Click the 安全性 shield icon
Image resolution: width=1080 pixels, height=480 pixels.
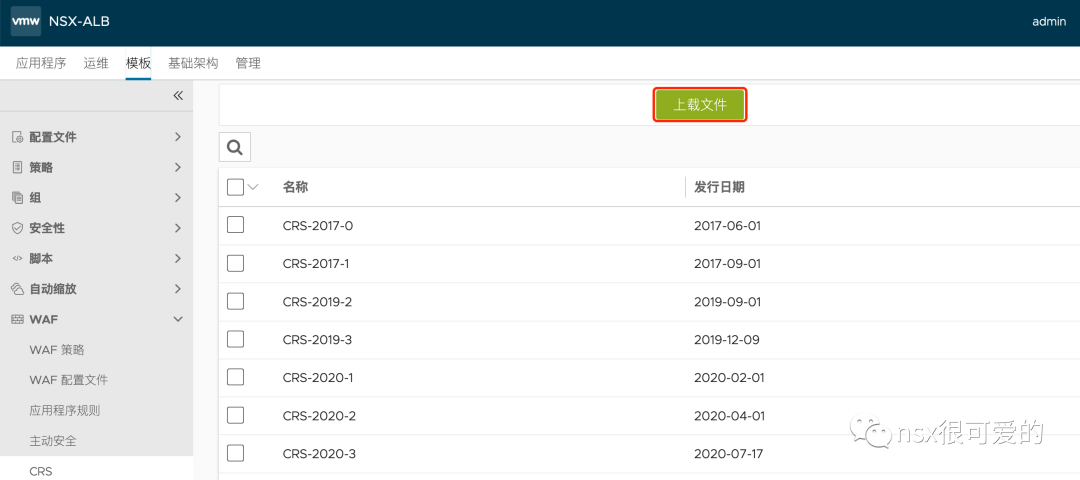18,228
